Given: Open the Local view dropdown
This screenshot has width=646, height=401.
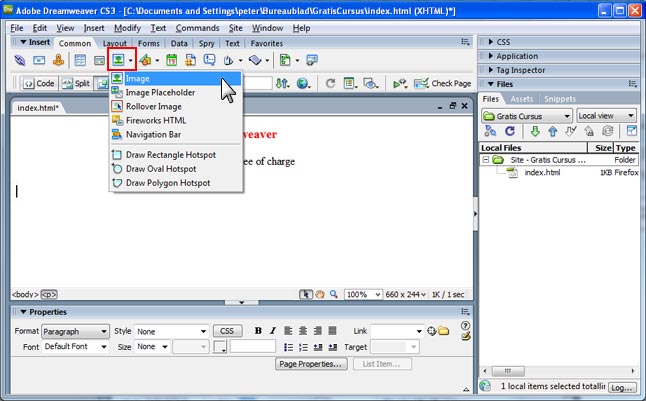Looking at the screenshot, I should point(606,116).
